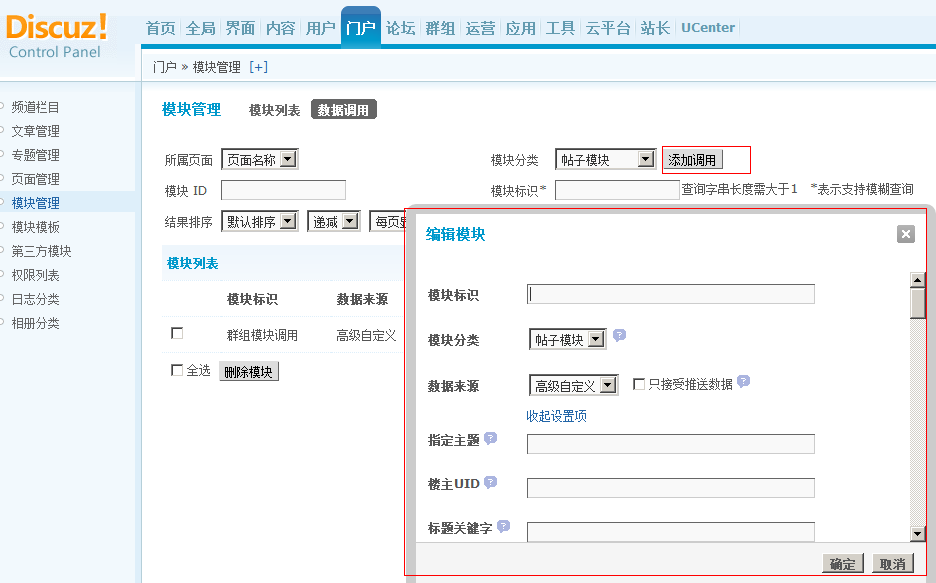This screenshot has height=583, width=936.
Task: Close the 编辑模块 dialog with X icon
Action: [906, 234]
